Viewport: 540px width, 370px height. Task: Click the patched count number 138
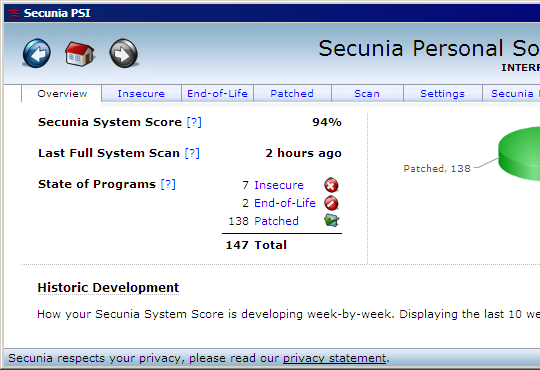click(x=238, y=221)
